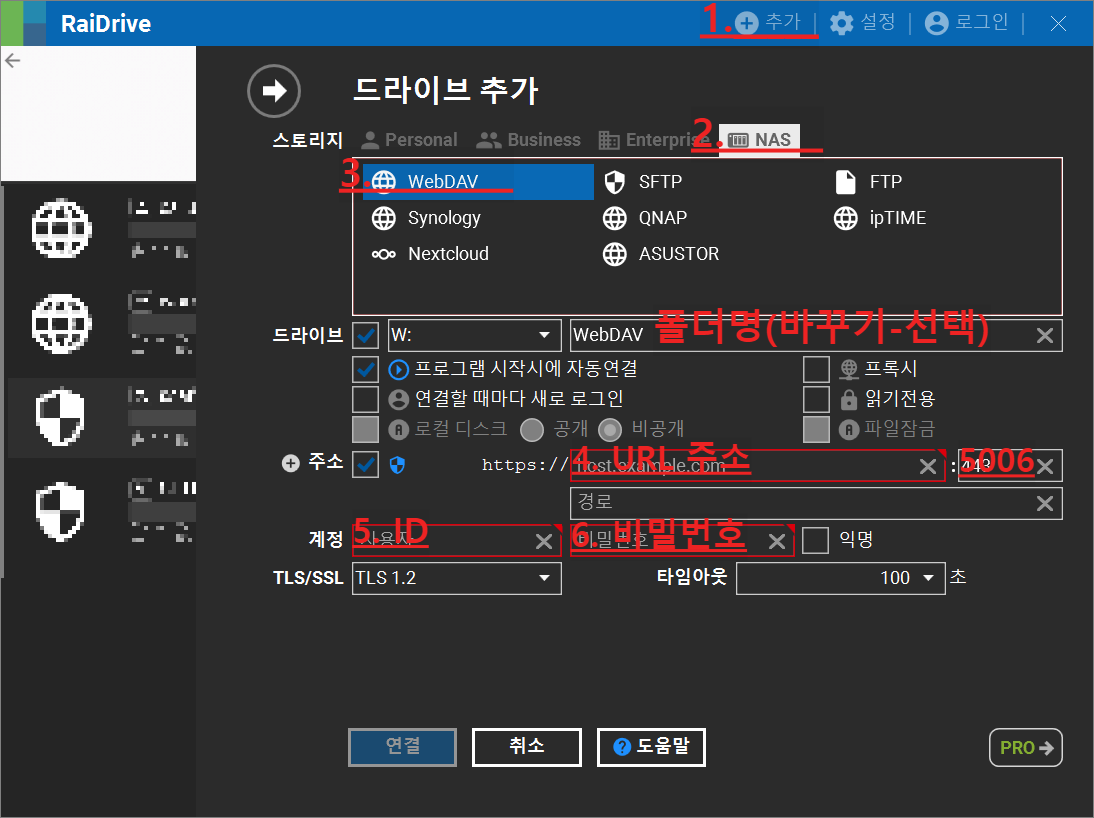The image size is (1094, 818).
Task: Select the FTP storage type
Action: point(869,181)
